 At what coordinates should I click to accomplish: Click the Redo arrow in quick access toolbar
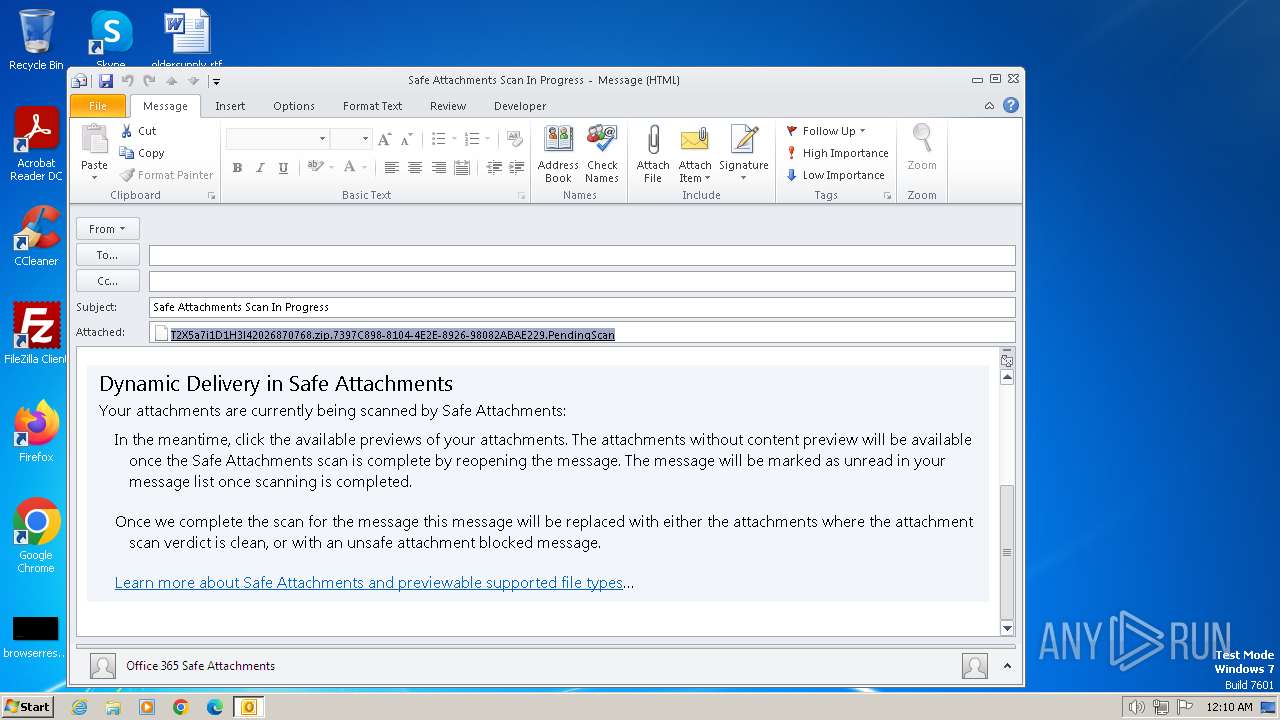tap(149, 81)
